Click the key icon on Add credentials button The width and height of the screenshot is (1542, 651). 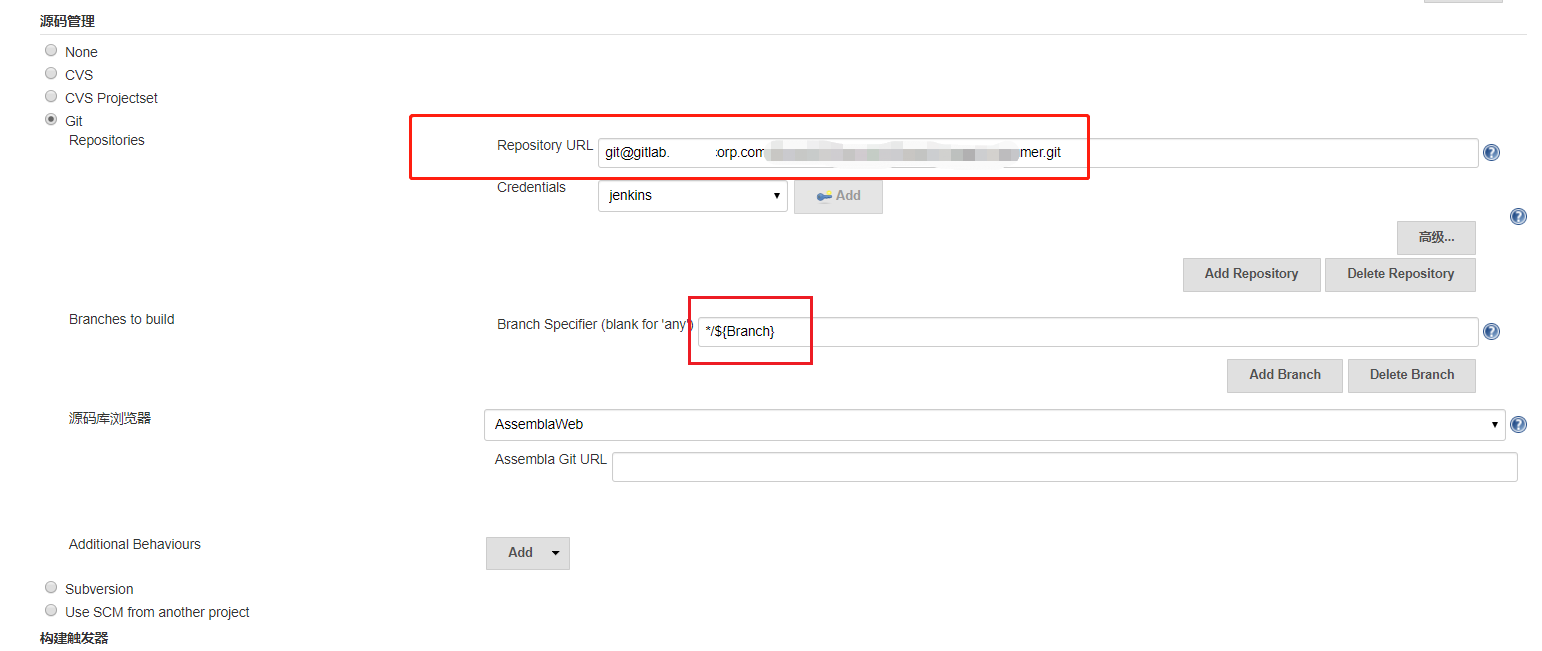click(x=824, y=196)
